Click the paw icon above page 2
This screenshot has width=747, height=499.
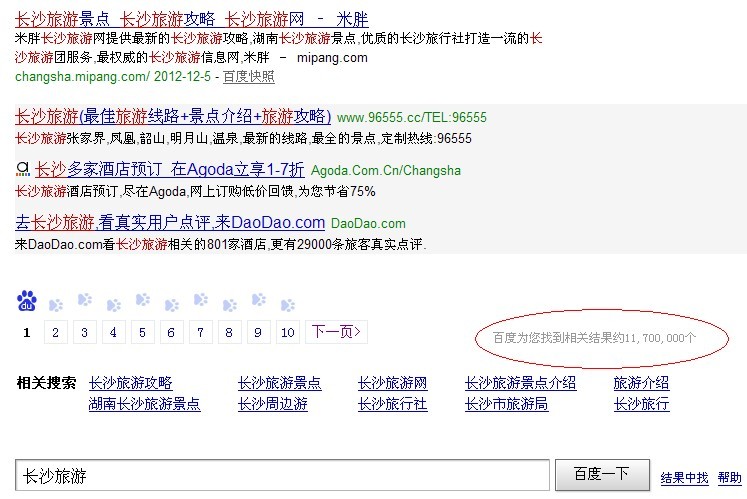(56, 303)
